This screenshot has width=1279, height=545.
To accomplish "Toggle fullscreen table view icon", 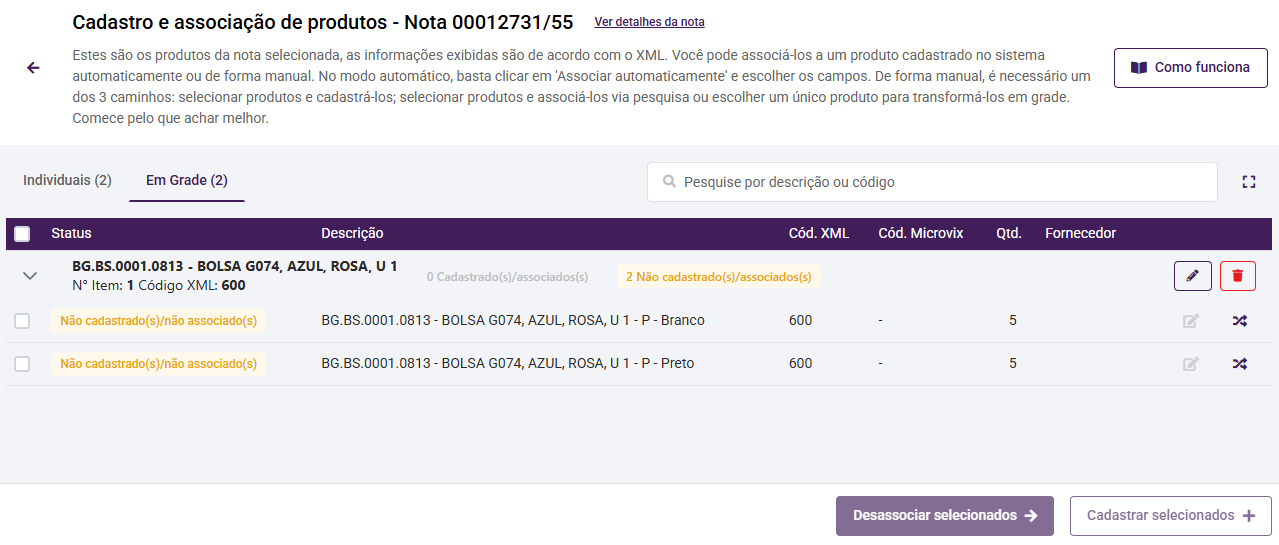I will 1248,182.
